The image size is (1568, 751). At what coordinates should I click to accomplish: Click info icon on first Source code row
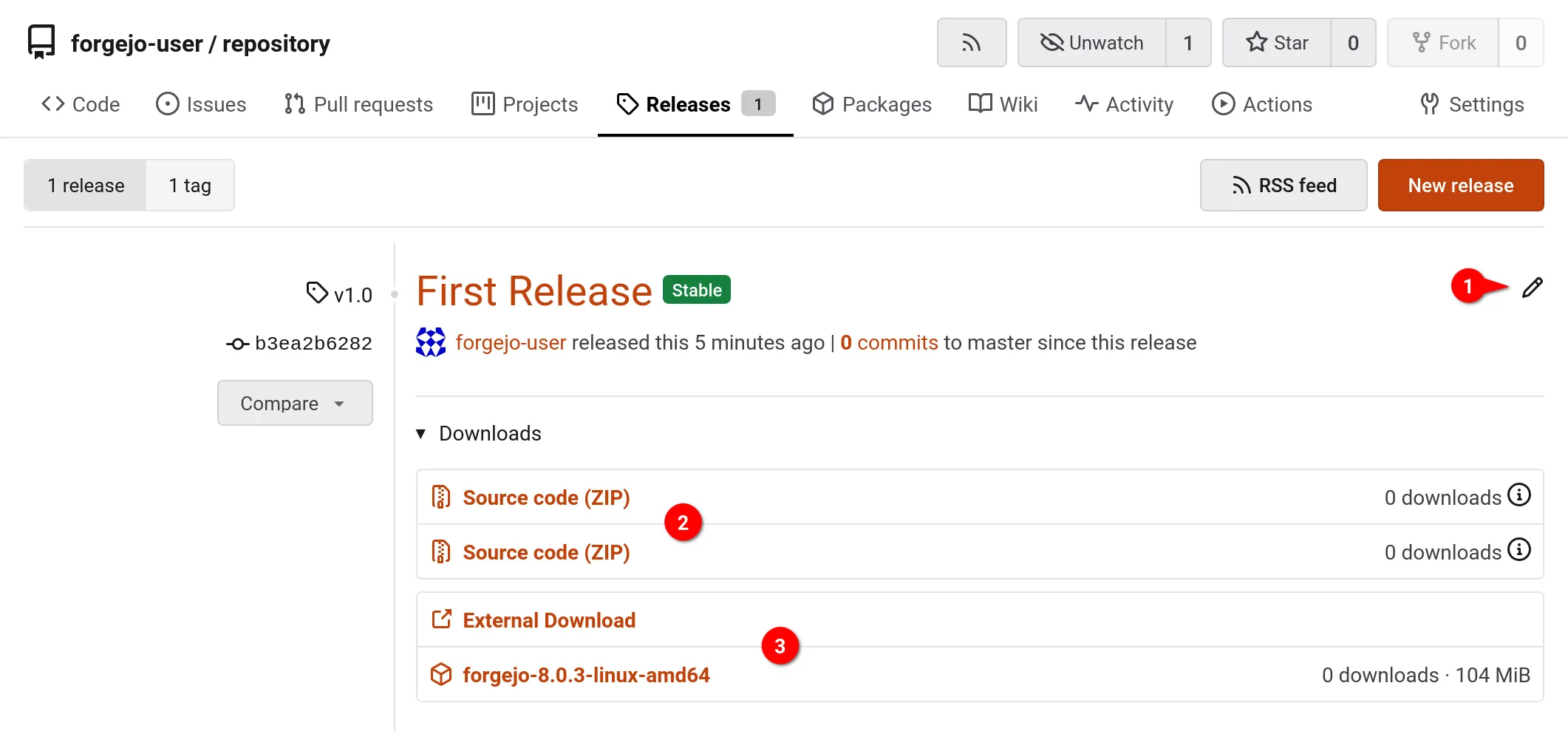1518,495
